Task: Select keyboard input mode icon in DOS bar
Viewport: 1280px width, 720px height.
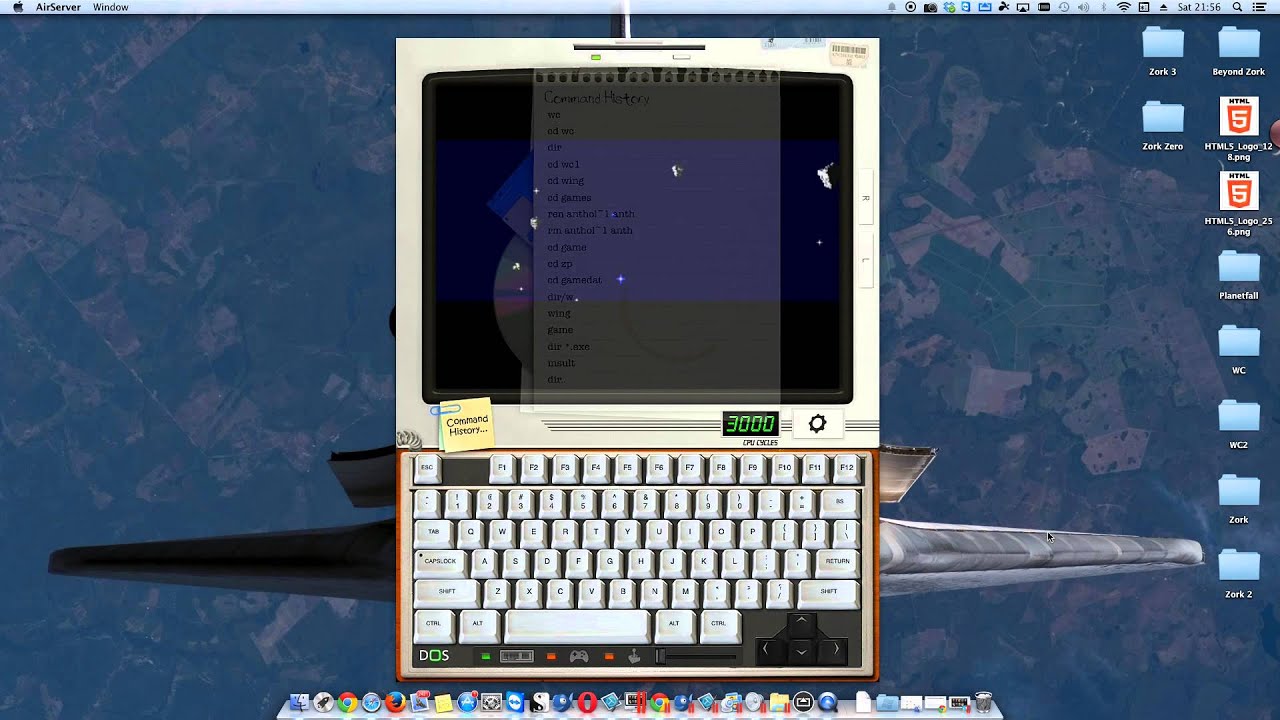Action: 516,656
